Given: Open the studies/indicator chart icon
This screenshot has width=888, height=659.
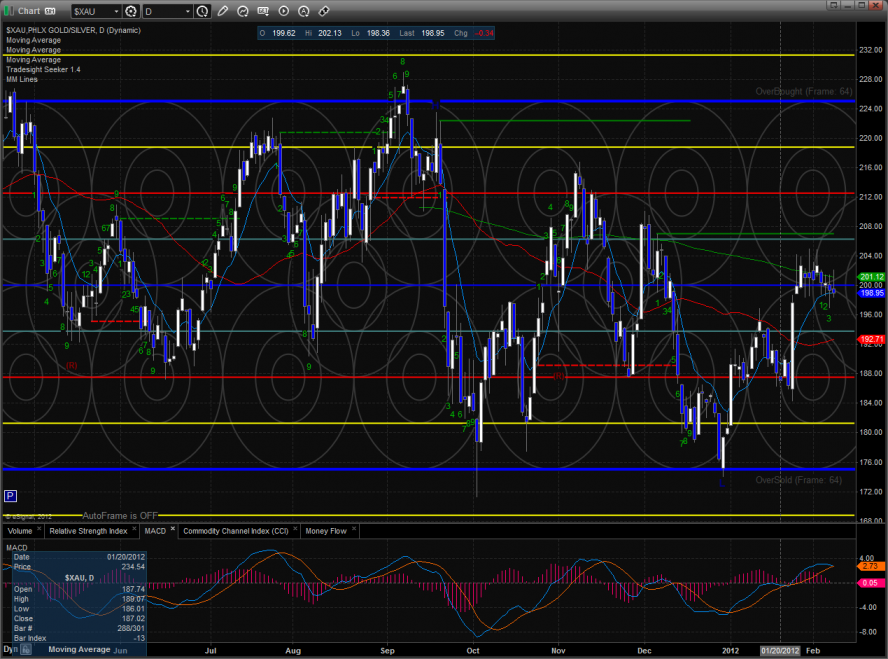Looking at the screenshot, I should tap(243, 11).
